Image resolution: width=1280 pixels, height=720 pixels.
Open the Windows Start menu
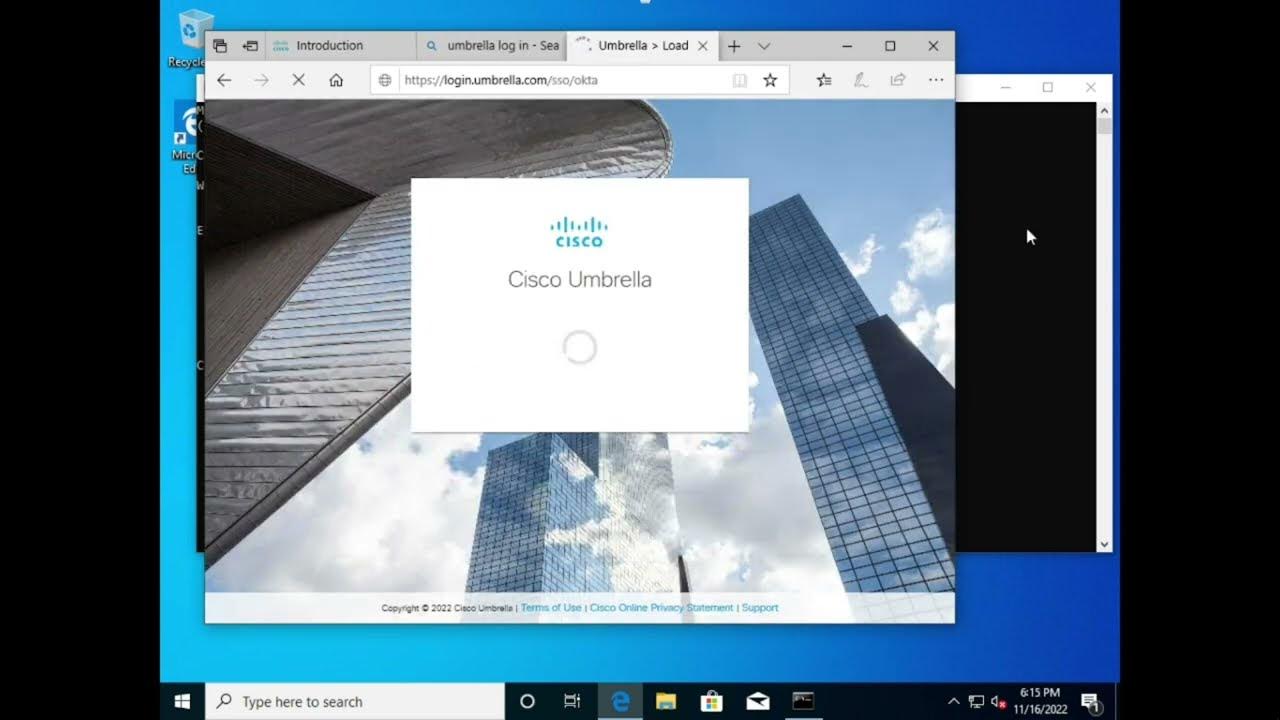(x=182, y=701)
